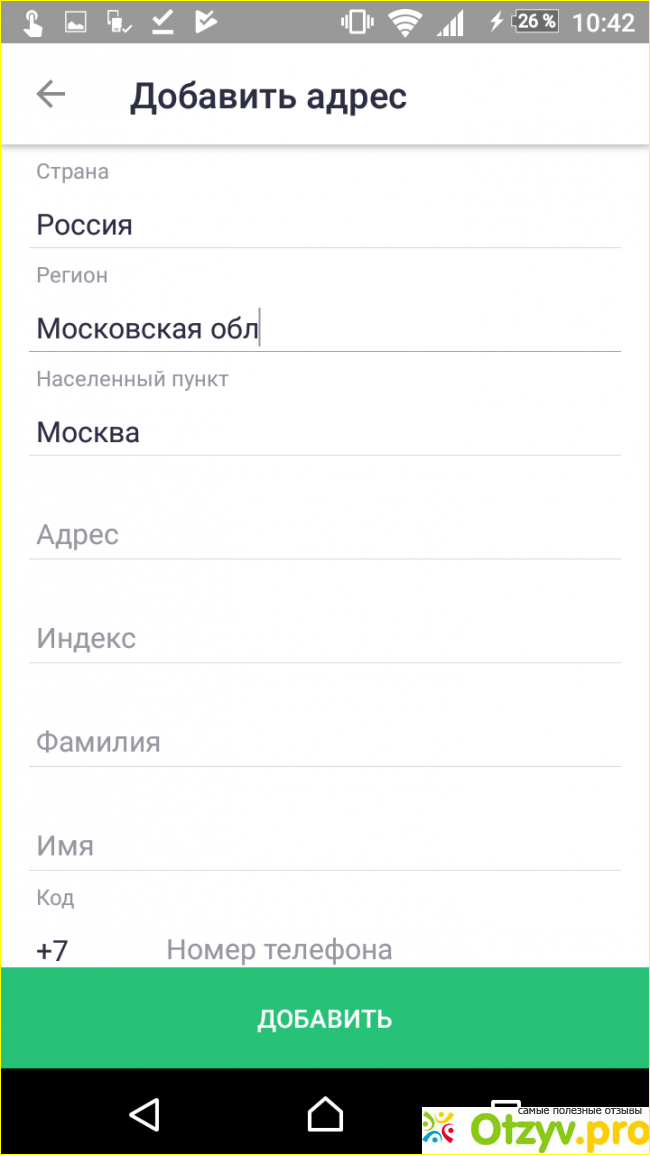The width and height of the screenshot is (650, 1155).
Task: Tap Android back navigation triangle
Action: click(144, 1113)
